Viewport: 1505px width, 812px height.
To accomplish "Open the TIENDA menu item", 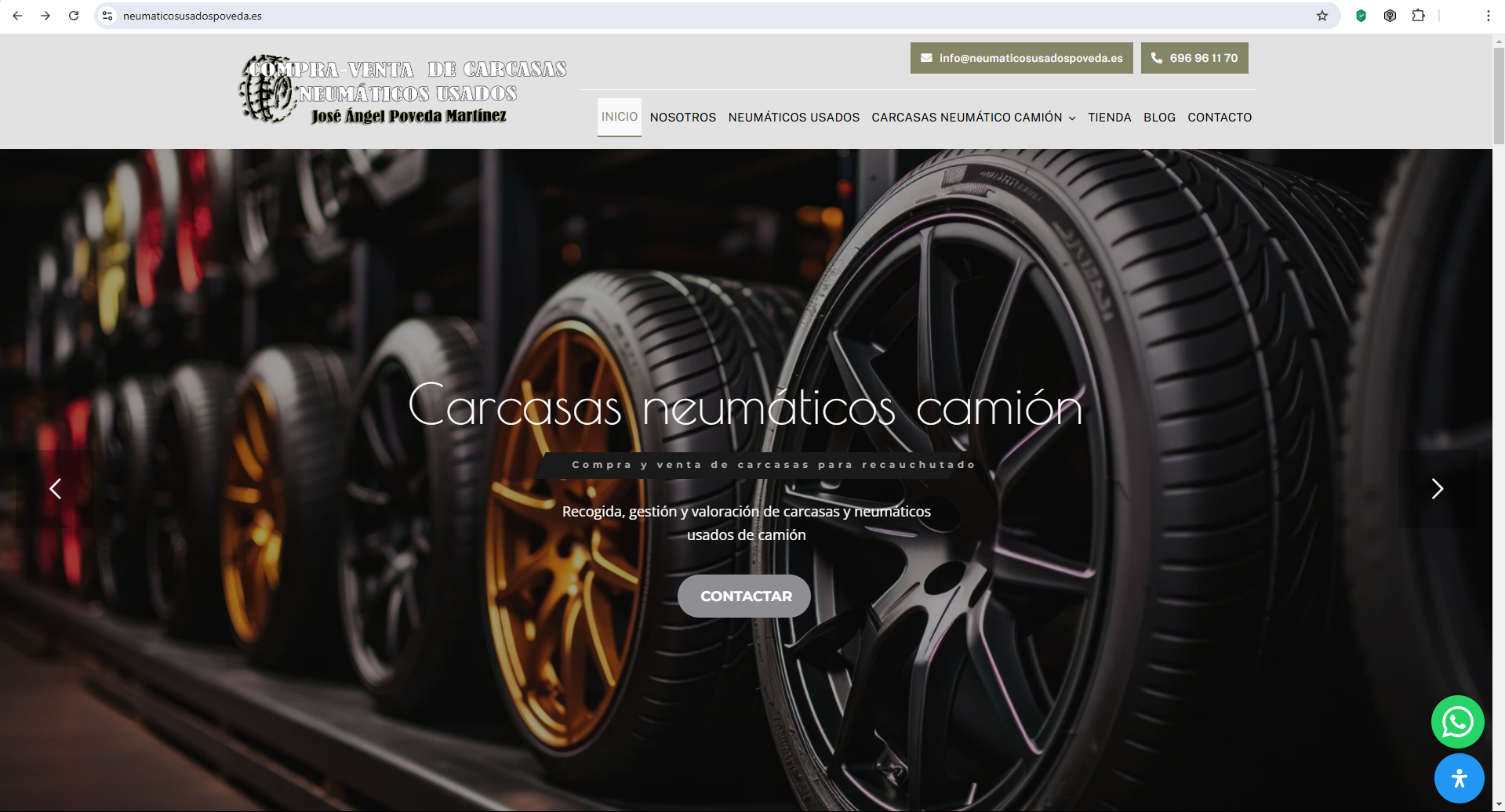I will (x=1109, y=118).
